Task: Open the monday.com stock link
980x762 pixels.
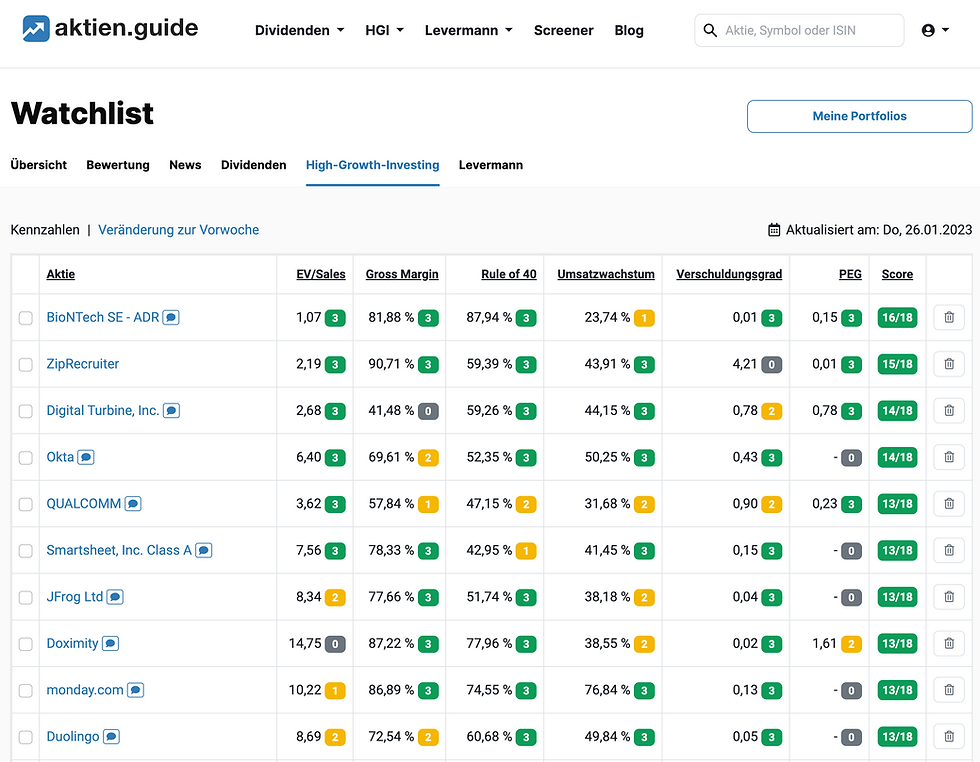Action: [x=85, y=690]
